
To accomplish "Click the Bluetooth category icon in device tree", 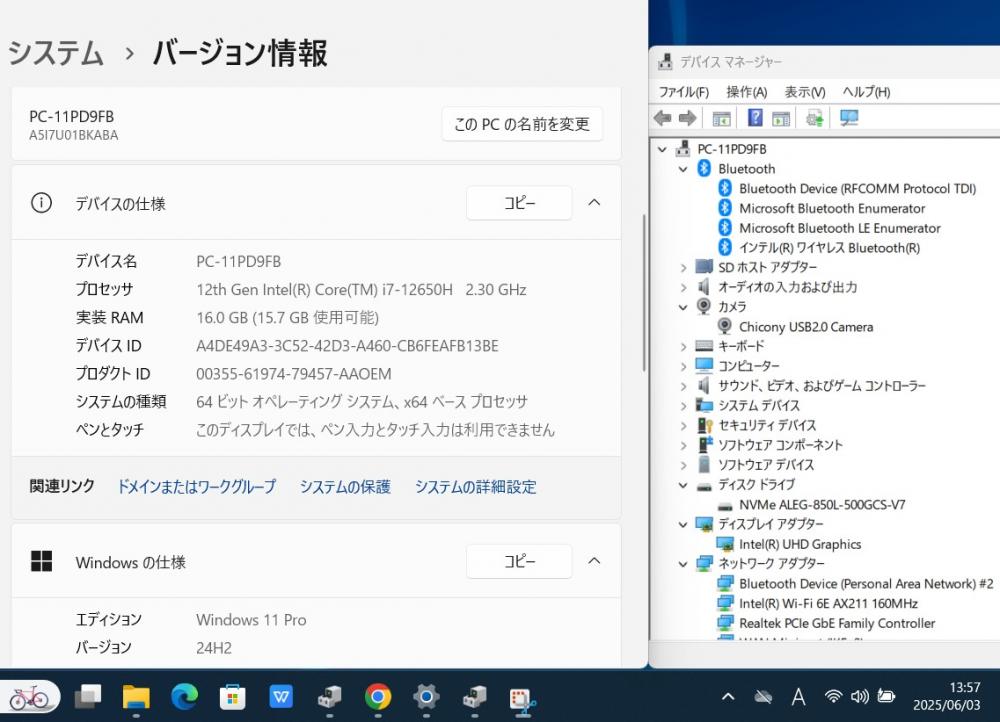I will 704,168.
